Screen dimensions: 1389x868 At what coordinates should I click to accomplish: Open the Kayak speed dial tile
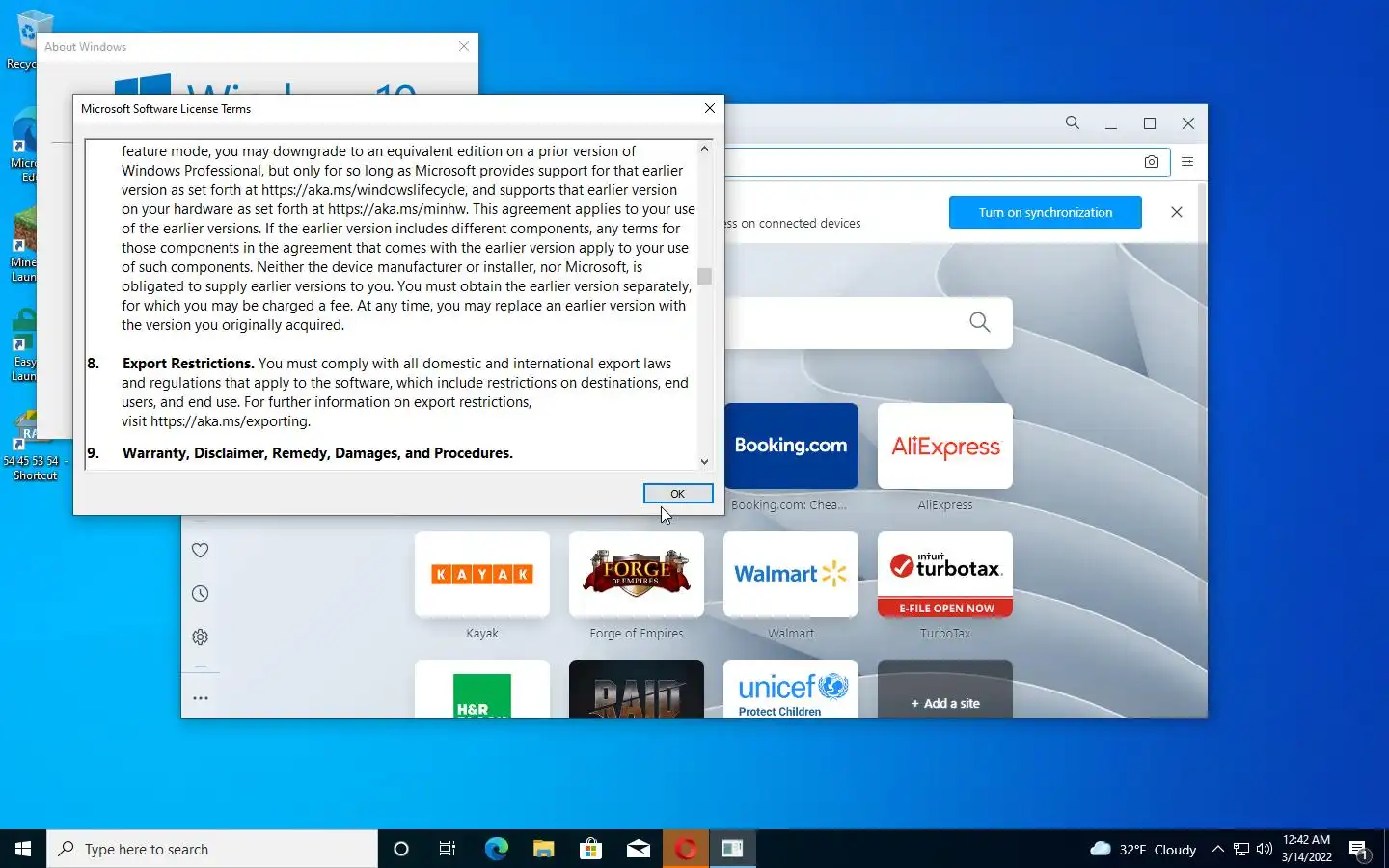pos(482,575)
